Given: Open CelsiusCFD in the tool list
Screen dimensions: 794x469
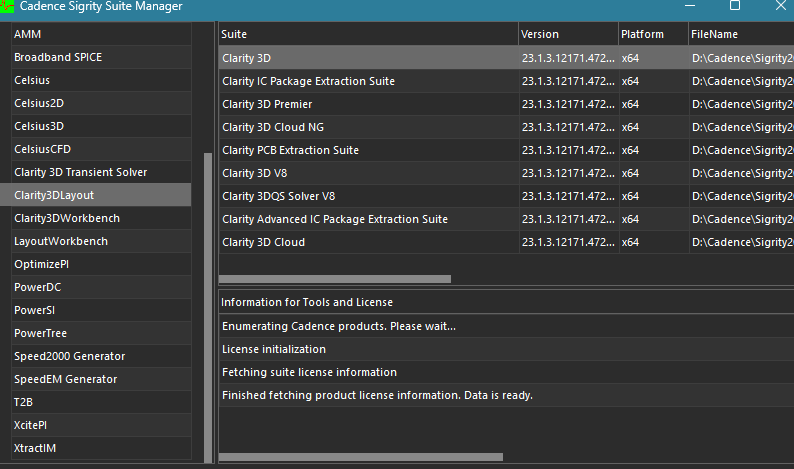Looking at the screenshot, I should tap(101, 149).
